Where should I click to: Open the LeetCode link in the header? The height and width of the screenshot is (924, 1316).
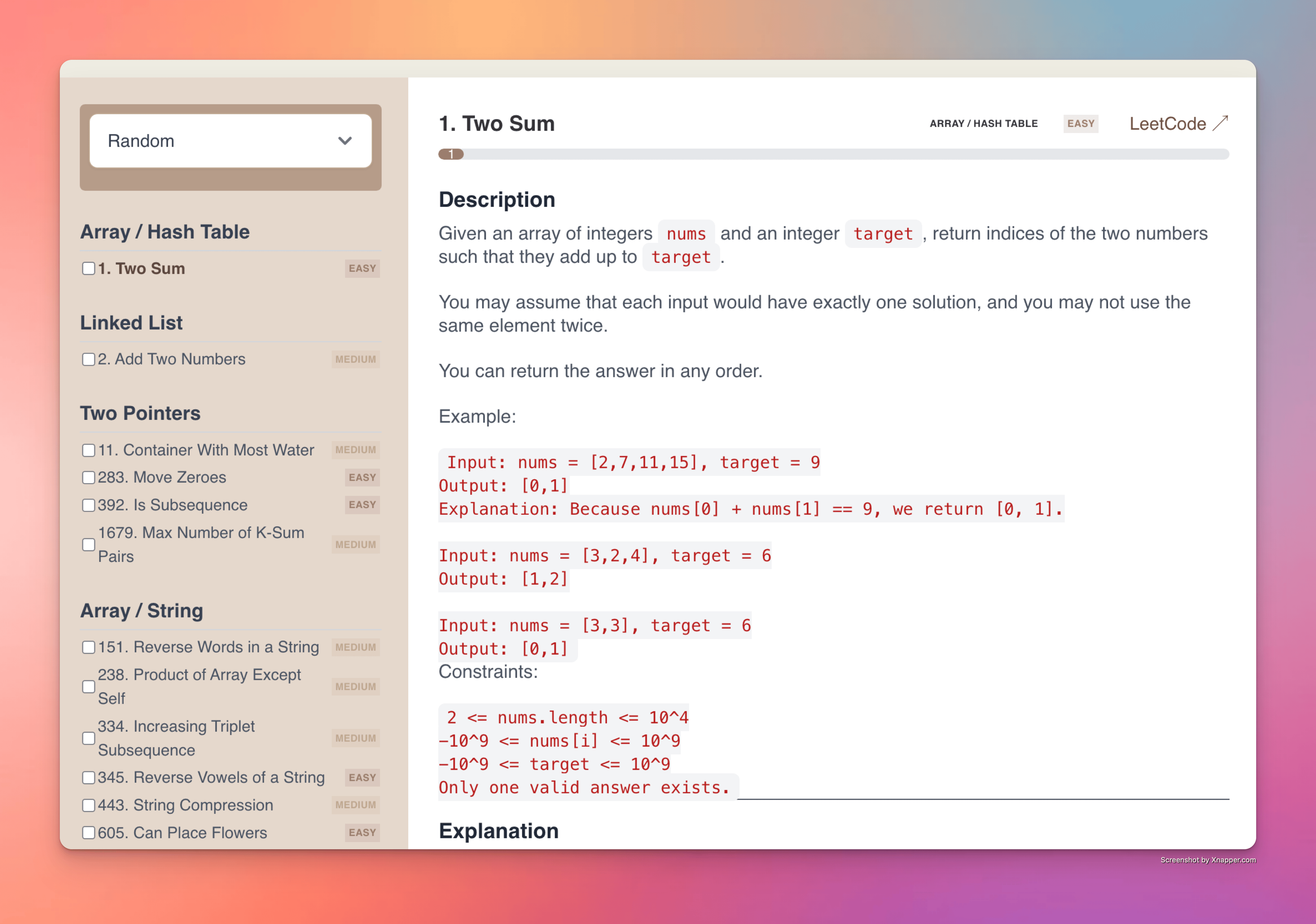tap(1167, 124)
